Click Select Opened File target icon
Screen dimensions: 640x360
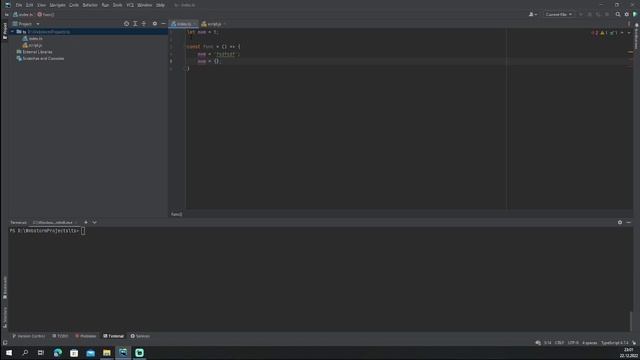tap(127, 24)
